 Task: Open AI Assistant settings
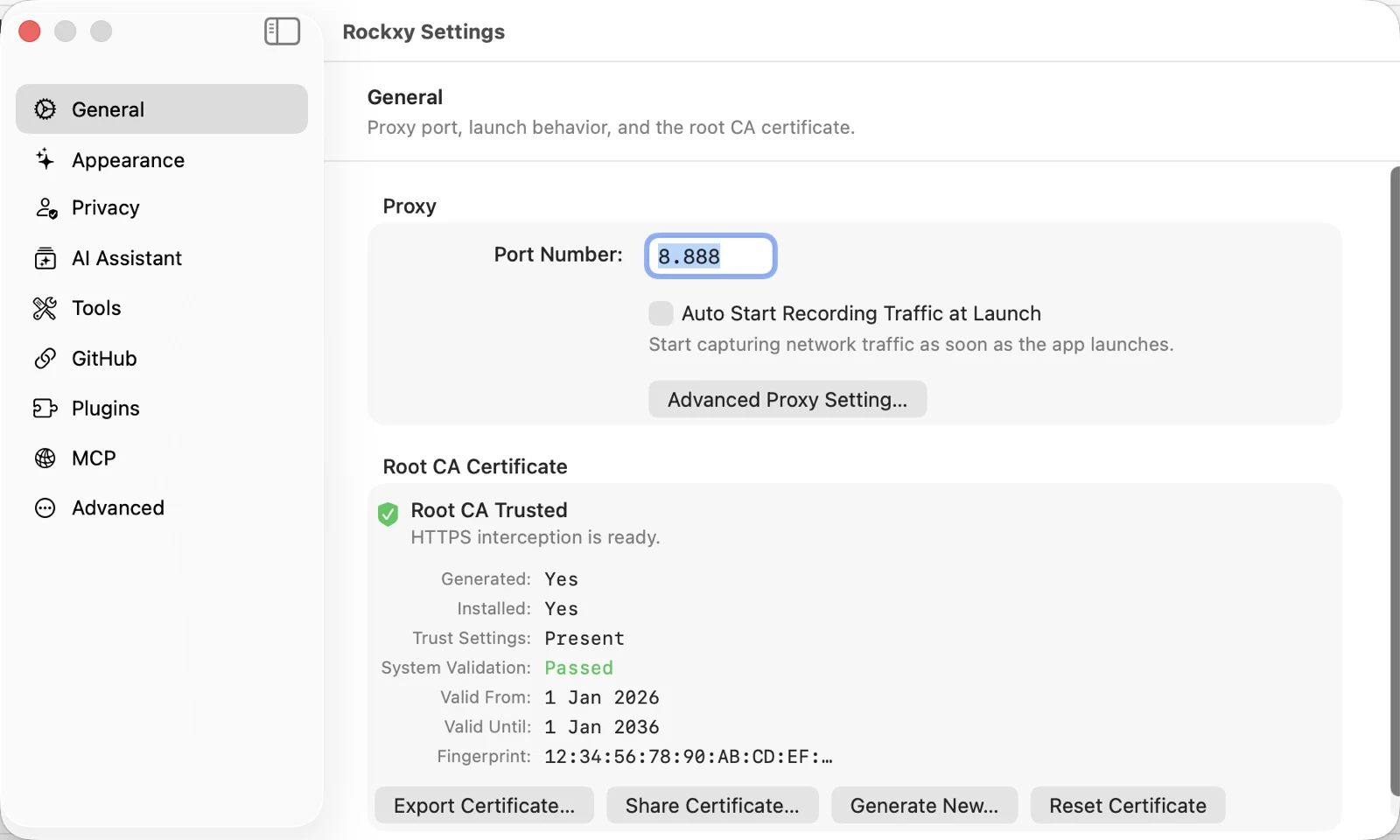162,258
